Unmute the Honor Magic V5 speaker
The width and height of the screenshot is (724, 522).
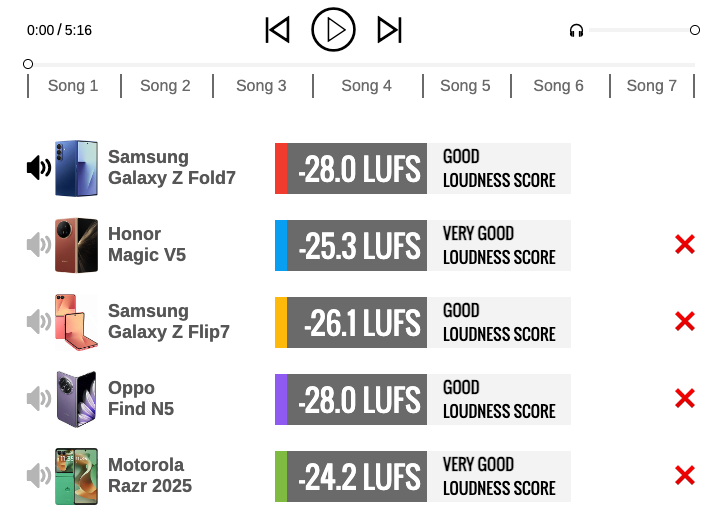point(39,245)
